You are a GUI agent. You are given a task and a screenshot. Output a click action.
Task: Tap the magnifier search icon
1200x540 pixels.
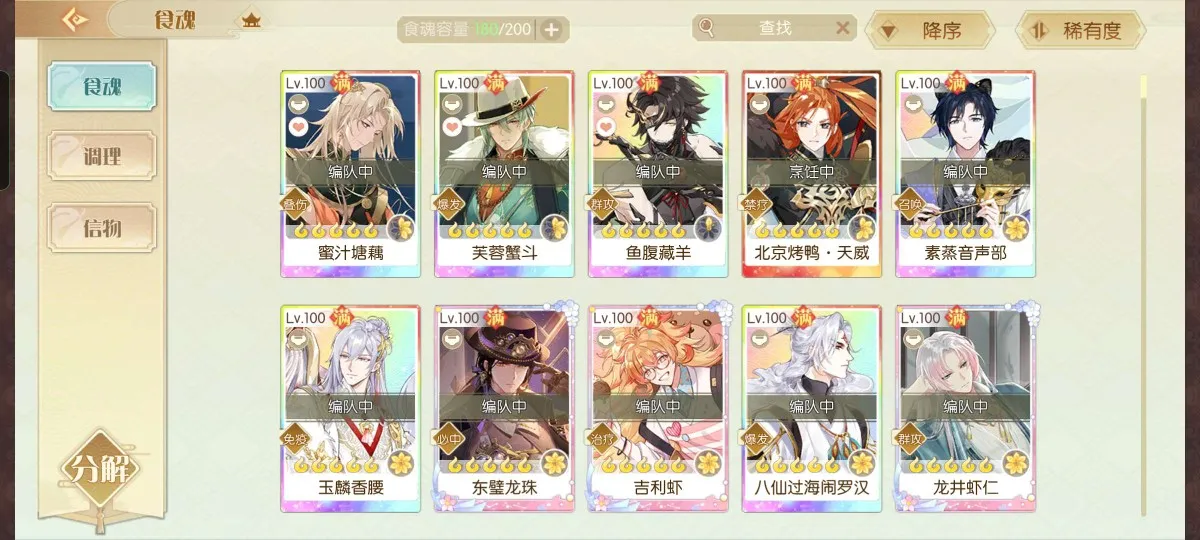[x=708, y=28]
